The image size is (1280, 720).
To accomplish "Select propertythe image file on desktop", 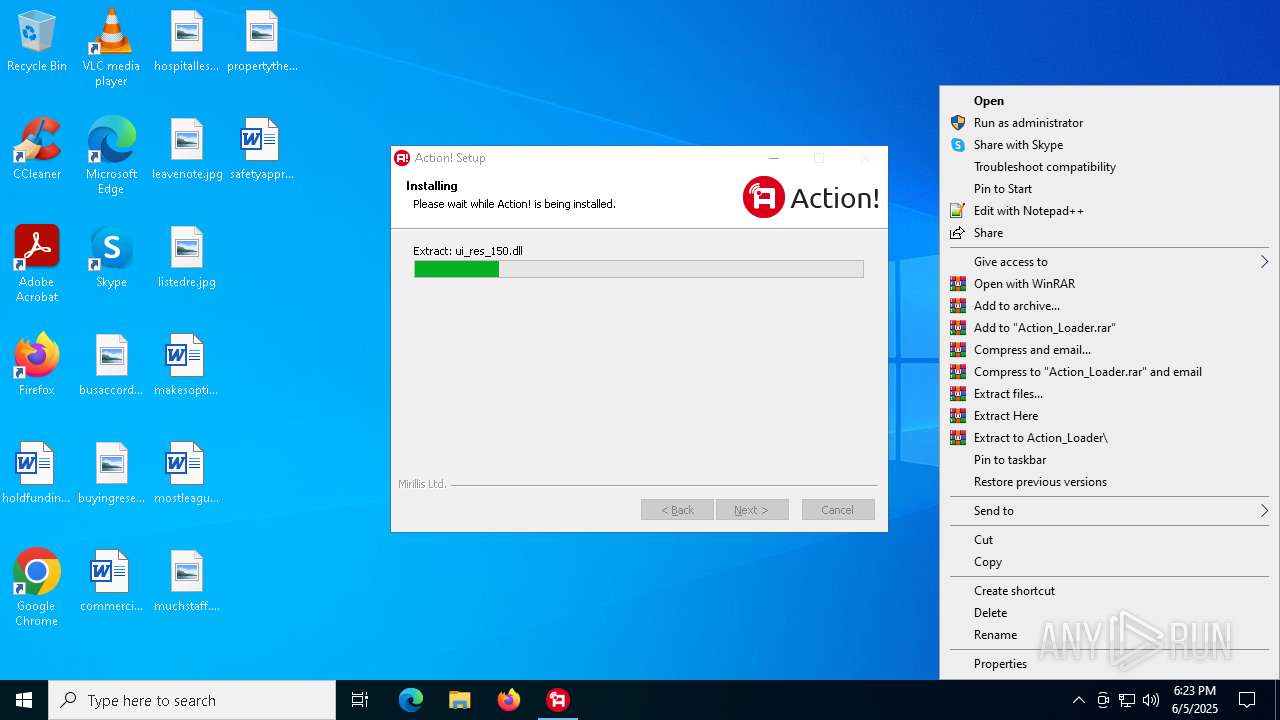I will click(262, 41).
